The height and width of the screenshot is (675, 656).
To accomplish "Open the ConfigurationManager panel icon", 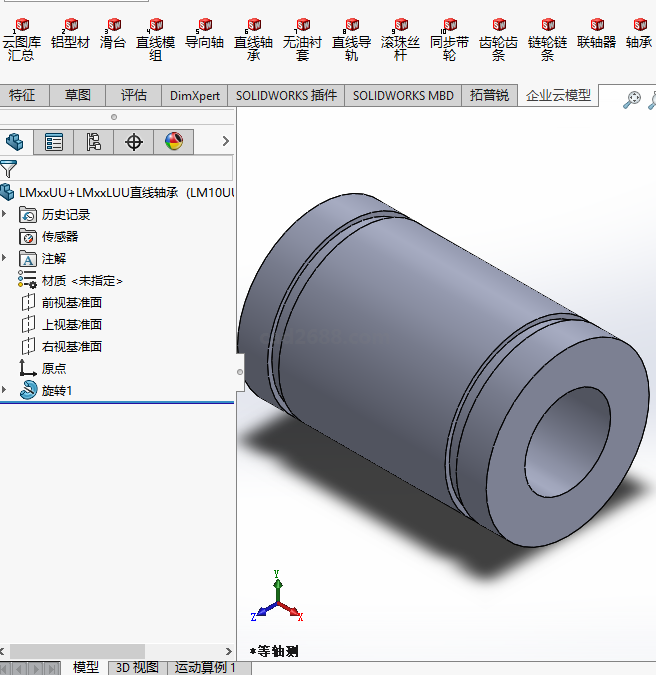I will click(x=94, y=142).
